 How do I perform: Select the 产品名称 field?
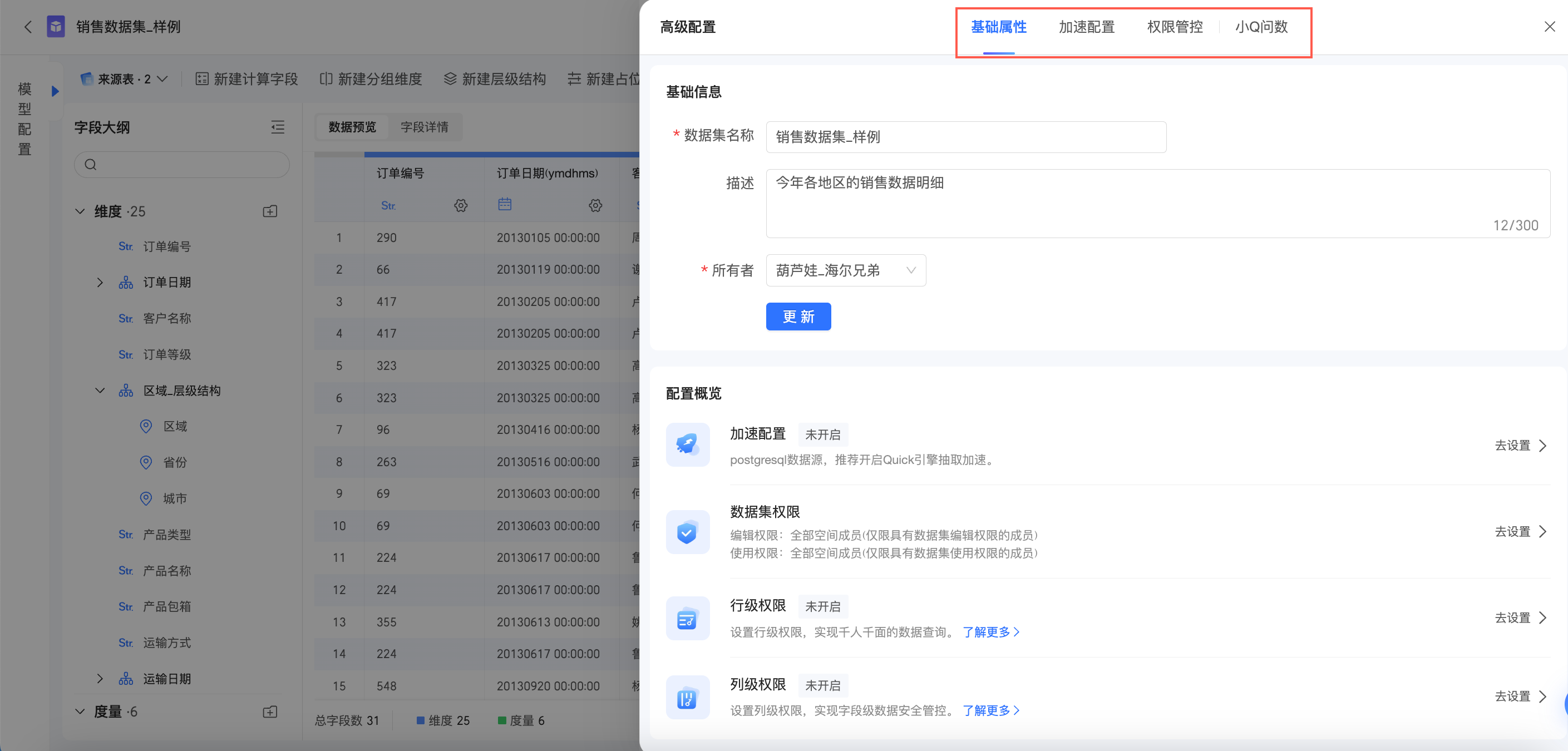(167, 571)
